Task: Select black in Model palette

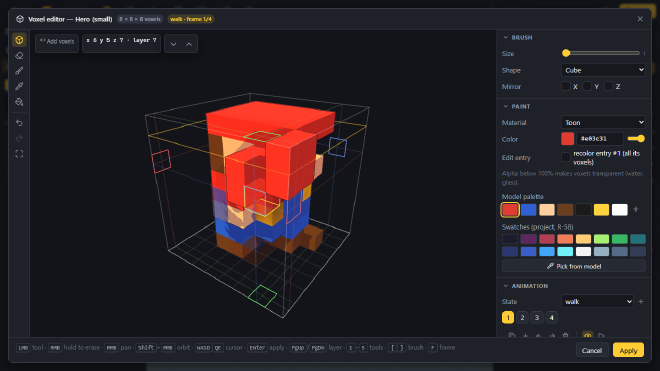Action: (x=583, y=209)
